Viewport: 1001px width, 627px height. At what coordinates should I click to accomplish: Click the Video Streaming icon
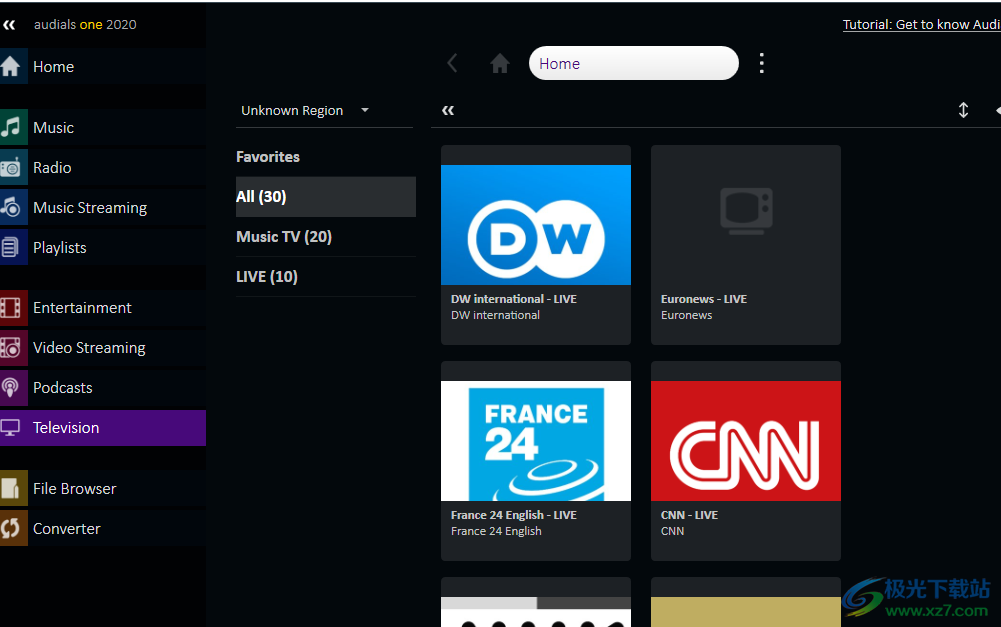12,347
